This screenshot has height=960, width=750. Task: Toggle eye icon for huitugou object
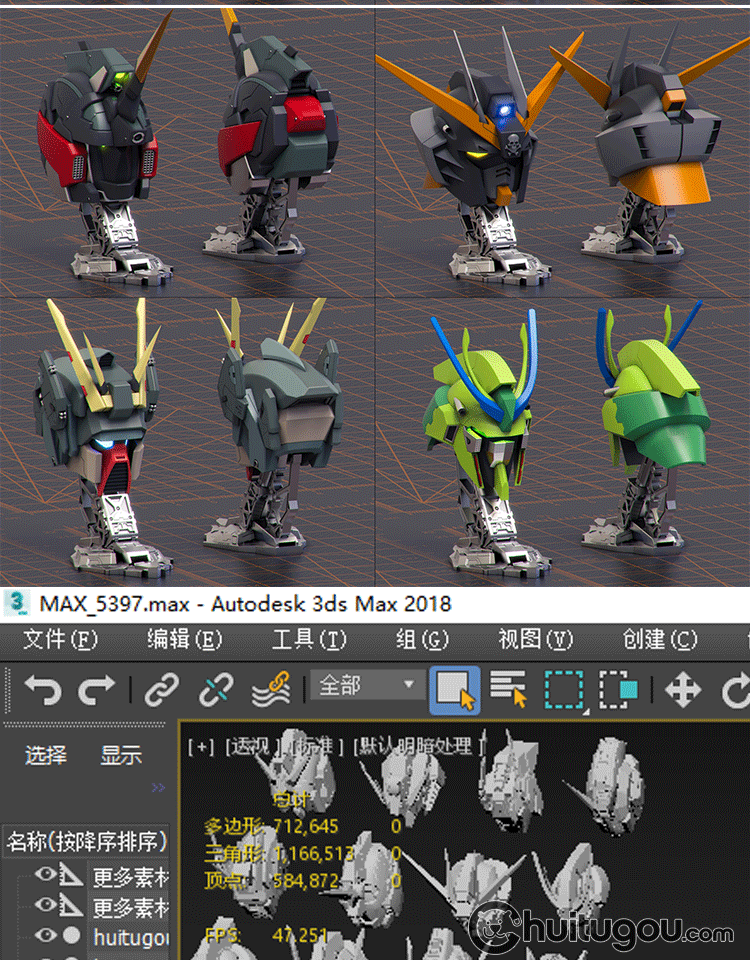click(x=45, y=936)
